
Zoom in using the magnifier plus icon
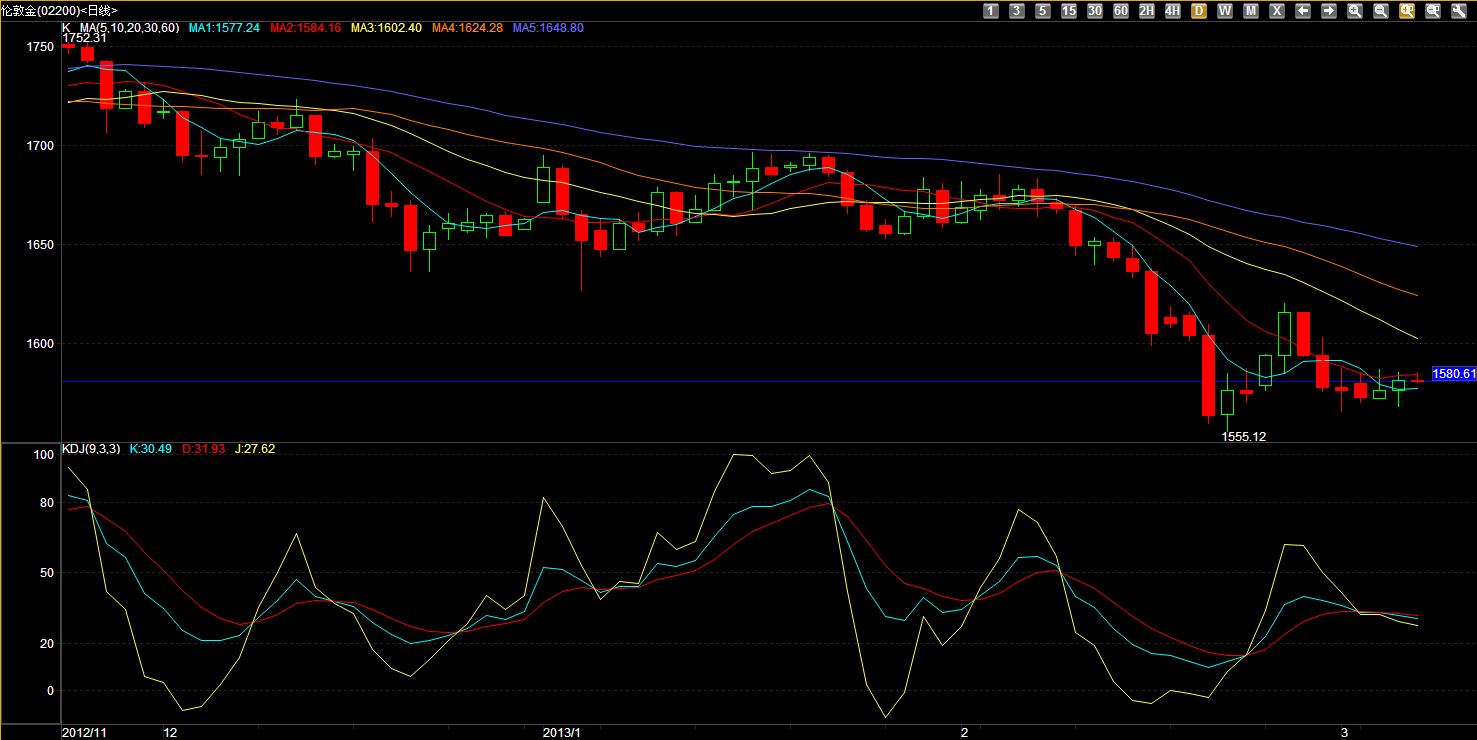click(x=1355, y=11)
